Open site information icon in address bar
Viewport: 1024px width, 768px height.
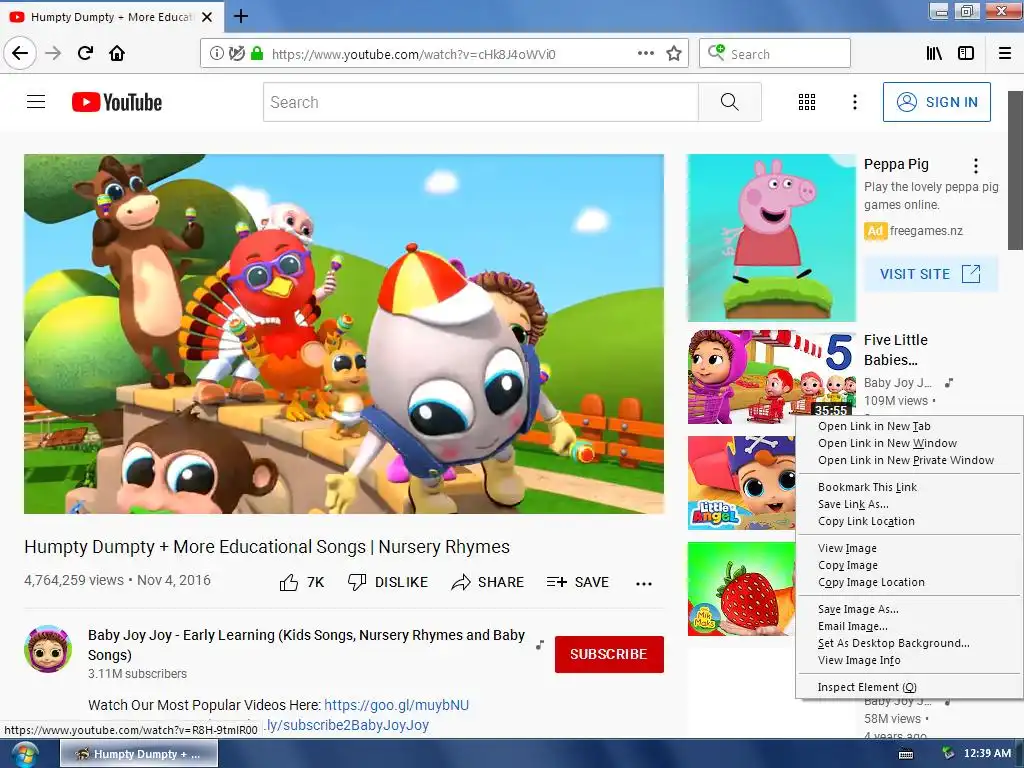216,54
